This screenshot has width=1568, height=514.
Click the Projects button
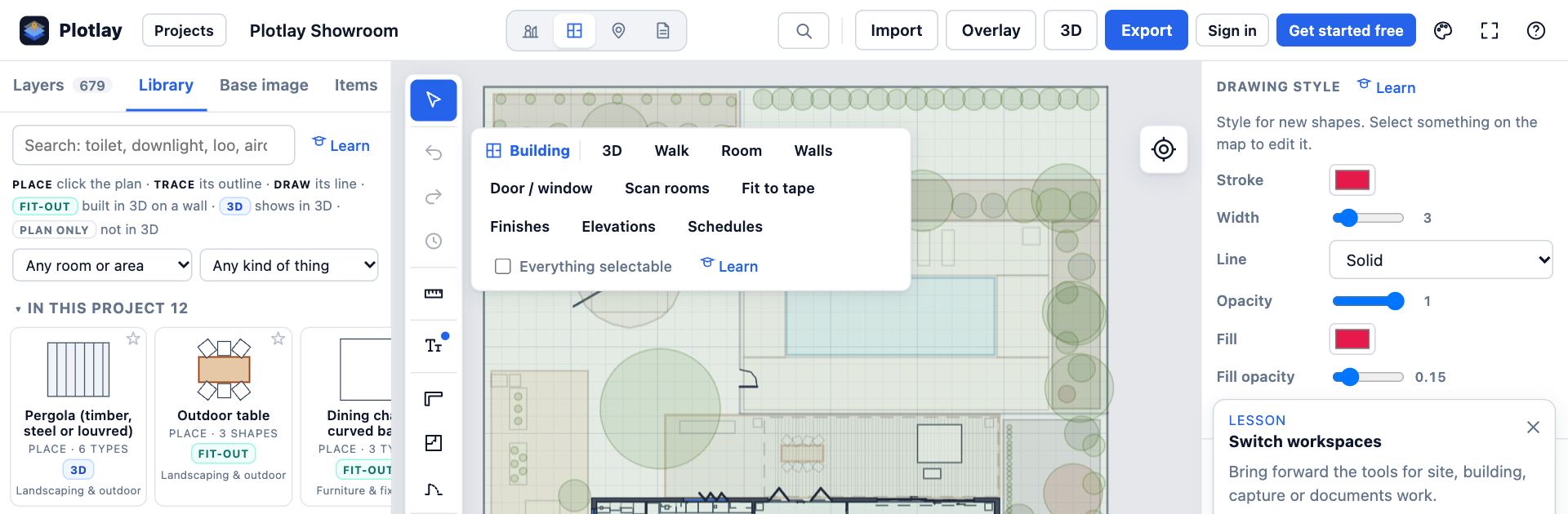(x=184, y=31)
